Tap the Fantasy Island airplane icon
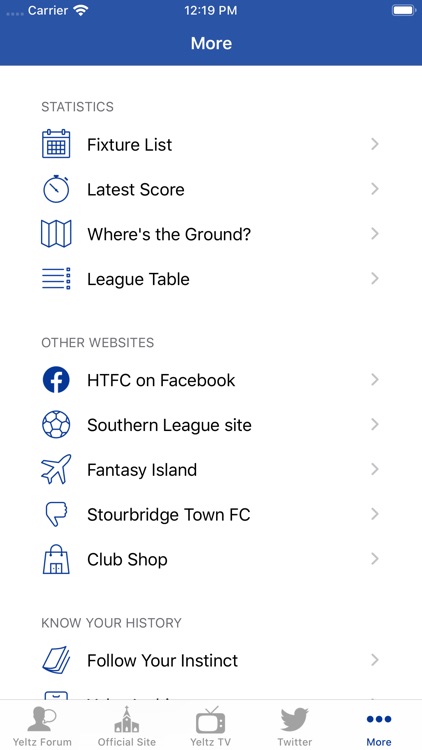Screen dimensions: 422x750 (56, 469)
